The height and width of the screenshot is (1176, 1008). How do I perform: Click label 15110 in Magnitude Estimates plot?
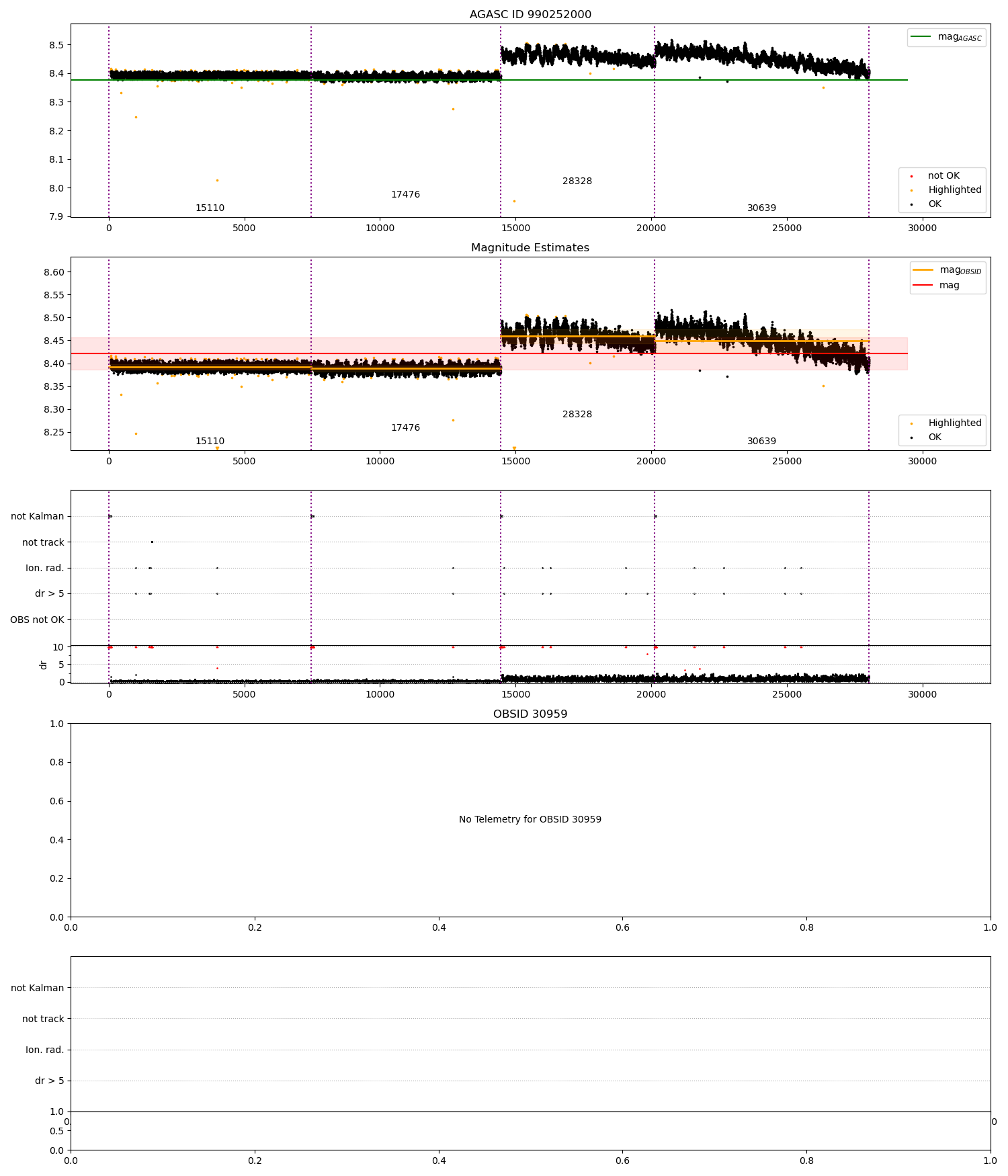tap(210, 442)
